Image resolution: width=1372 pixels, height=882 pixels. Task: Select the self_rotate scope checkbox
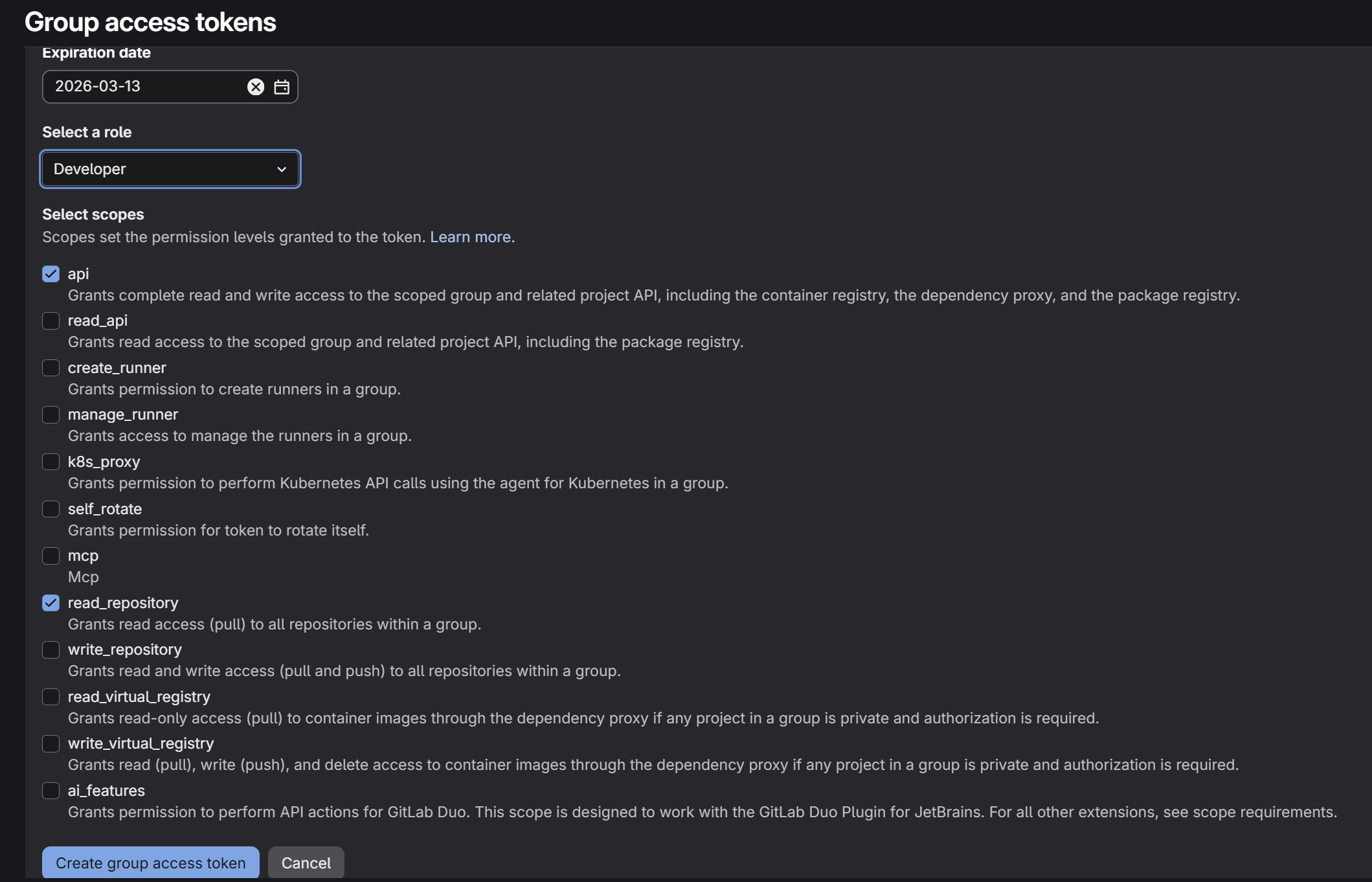click(x=51, y=509)
